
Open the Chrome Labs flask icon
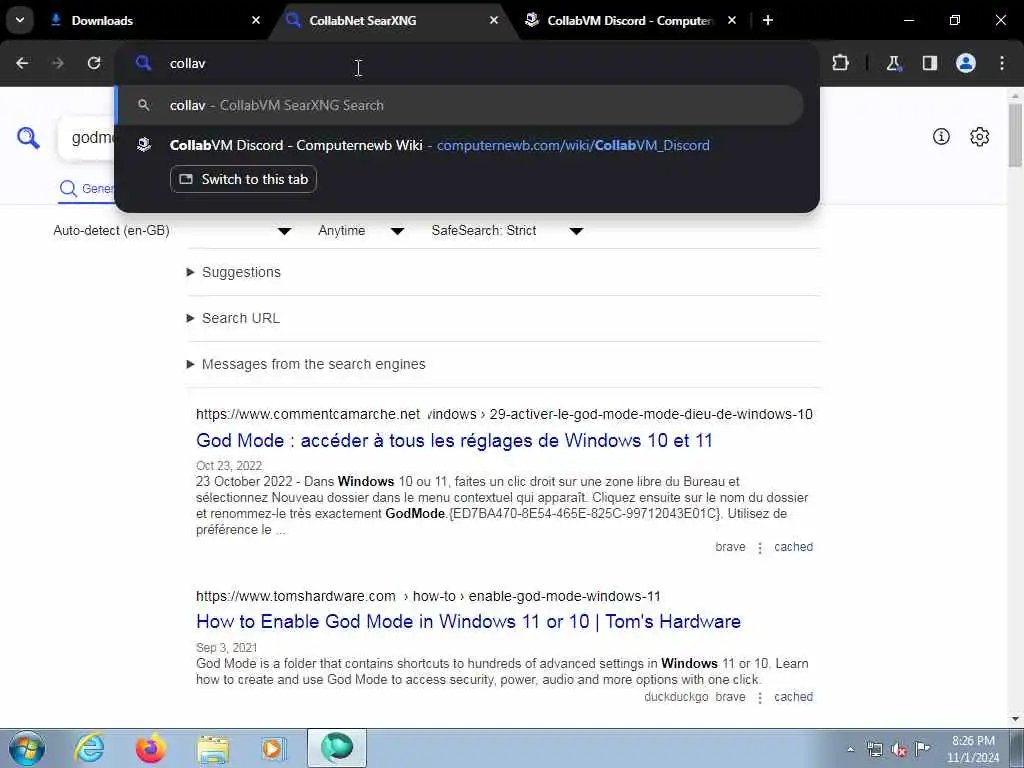[x=893, y=63]
